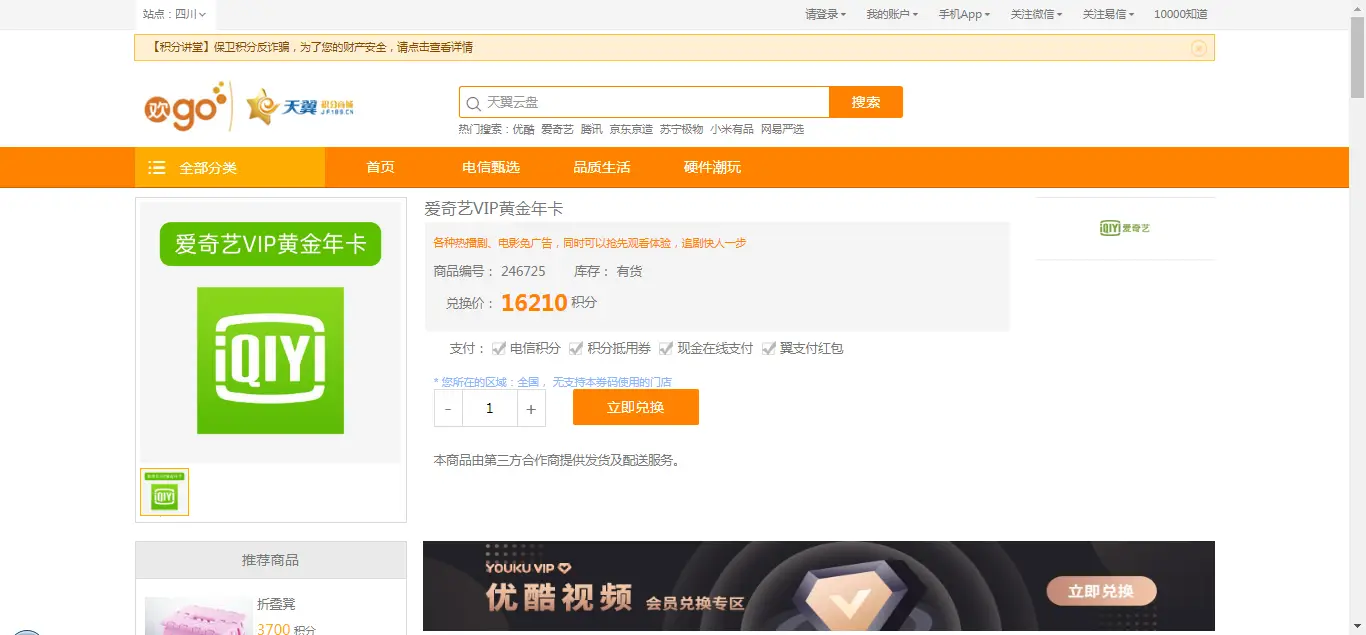Open the 硬件潮玩 nav tab
1366x635 pixels.
click(713, 167)
